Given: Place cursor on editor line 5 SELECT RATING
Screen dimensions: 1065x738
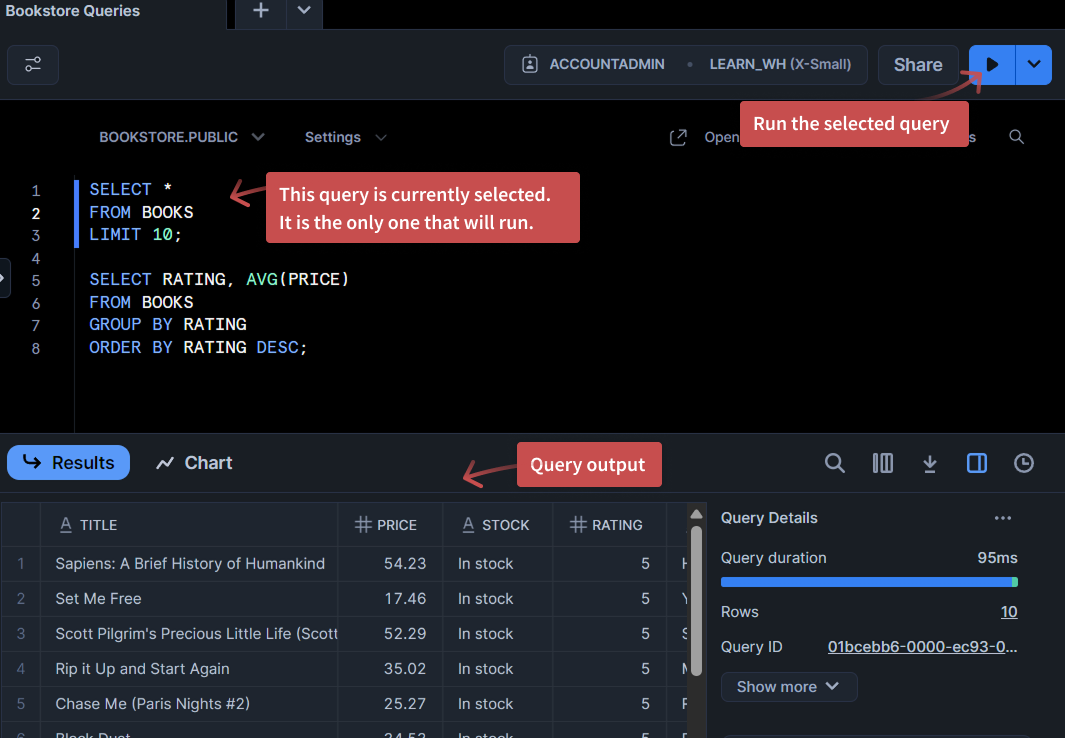Looking at the screenshot, I should (219, 280).
